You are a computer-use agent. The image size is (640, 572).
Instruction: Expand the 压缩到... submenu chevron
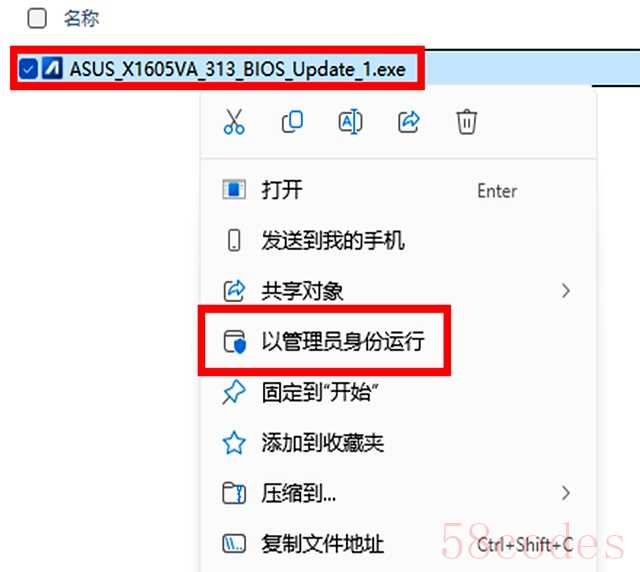(x=566, y=493)
